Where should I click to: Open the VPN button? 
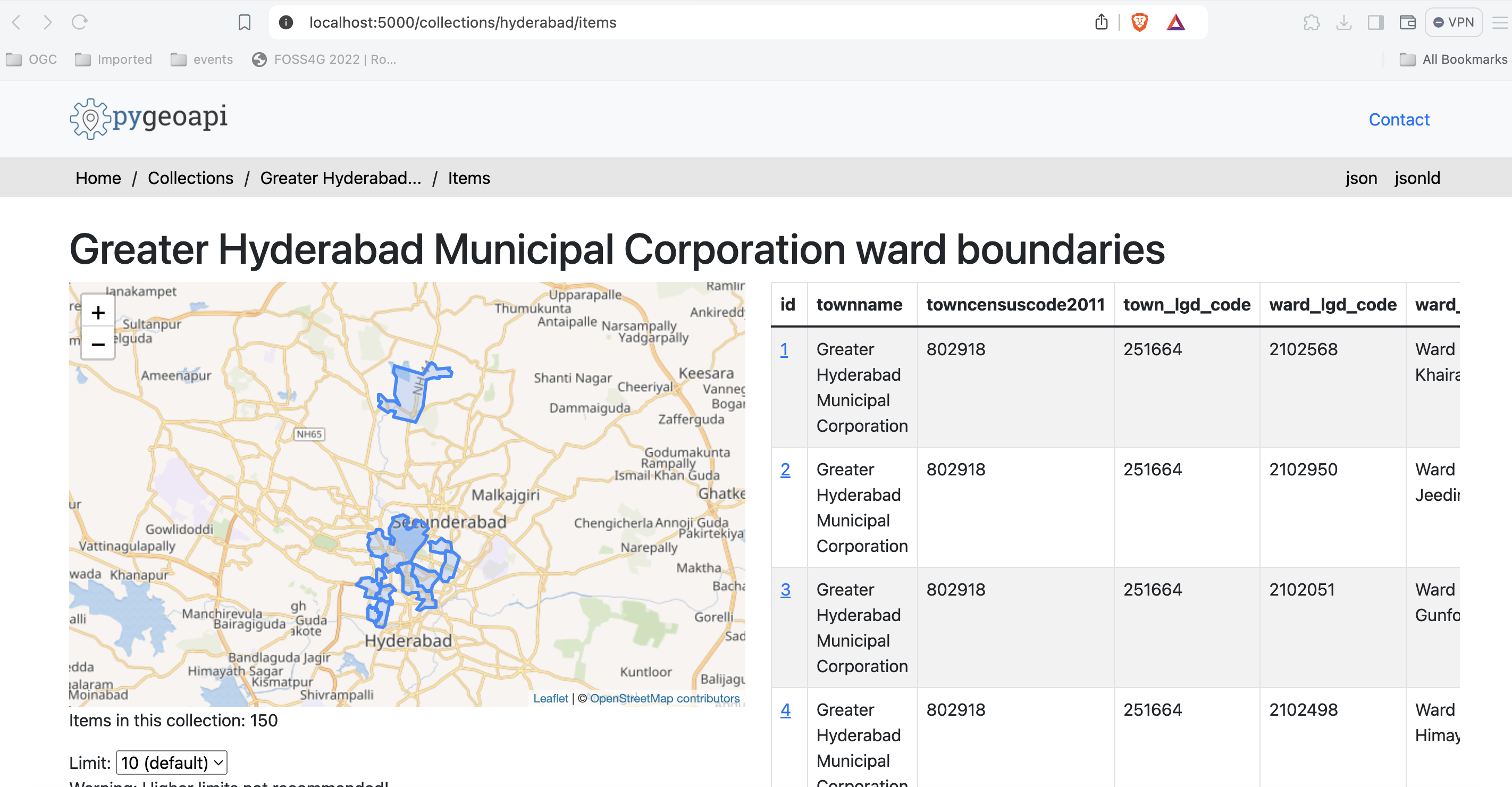pos(1454,22)
